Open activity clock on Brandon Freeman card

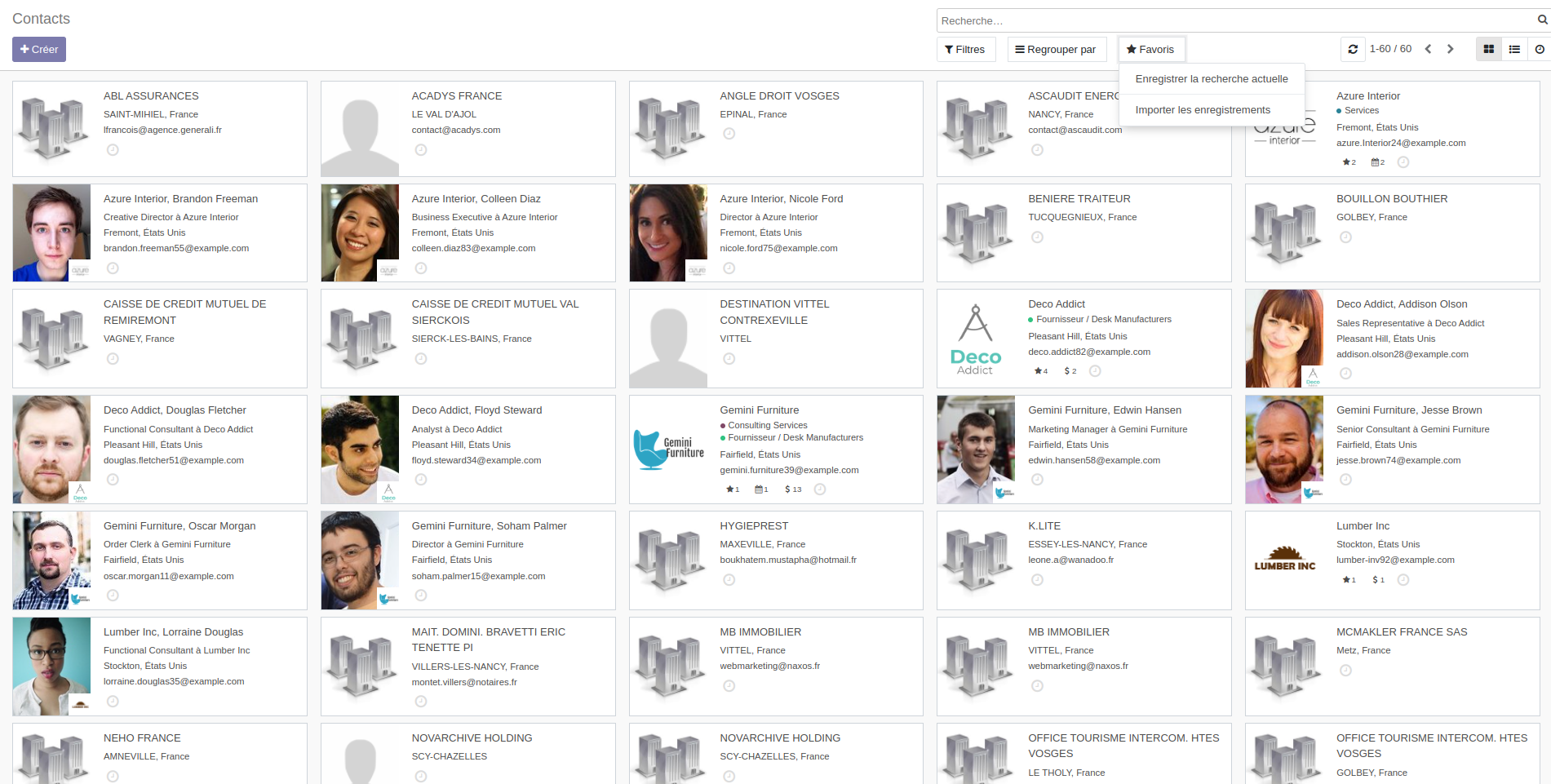113,268
